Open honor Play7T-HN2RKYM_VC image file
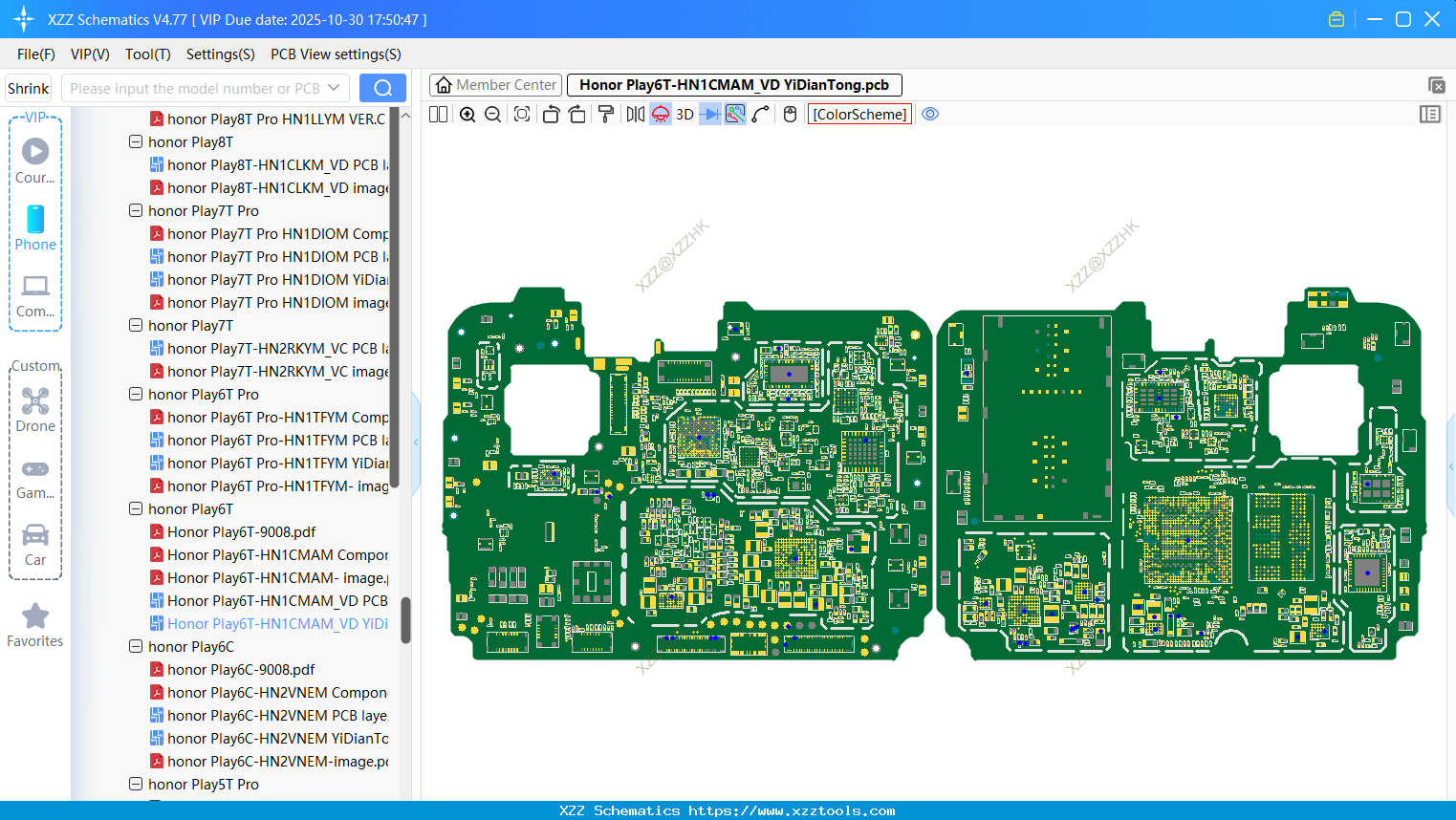1456x820 pixels. 269,372
